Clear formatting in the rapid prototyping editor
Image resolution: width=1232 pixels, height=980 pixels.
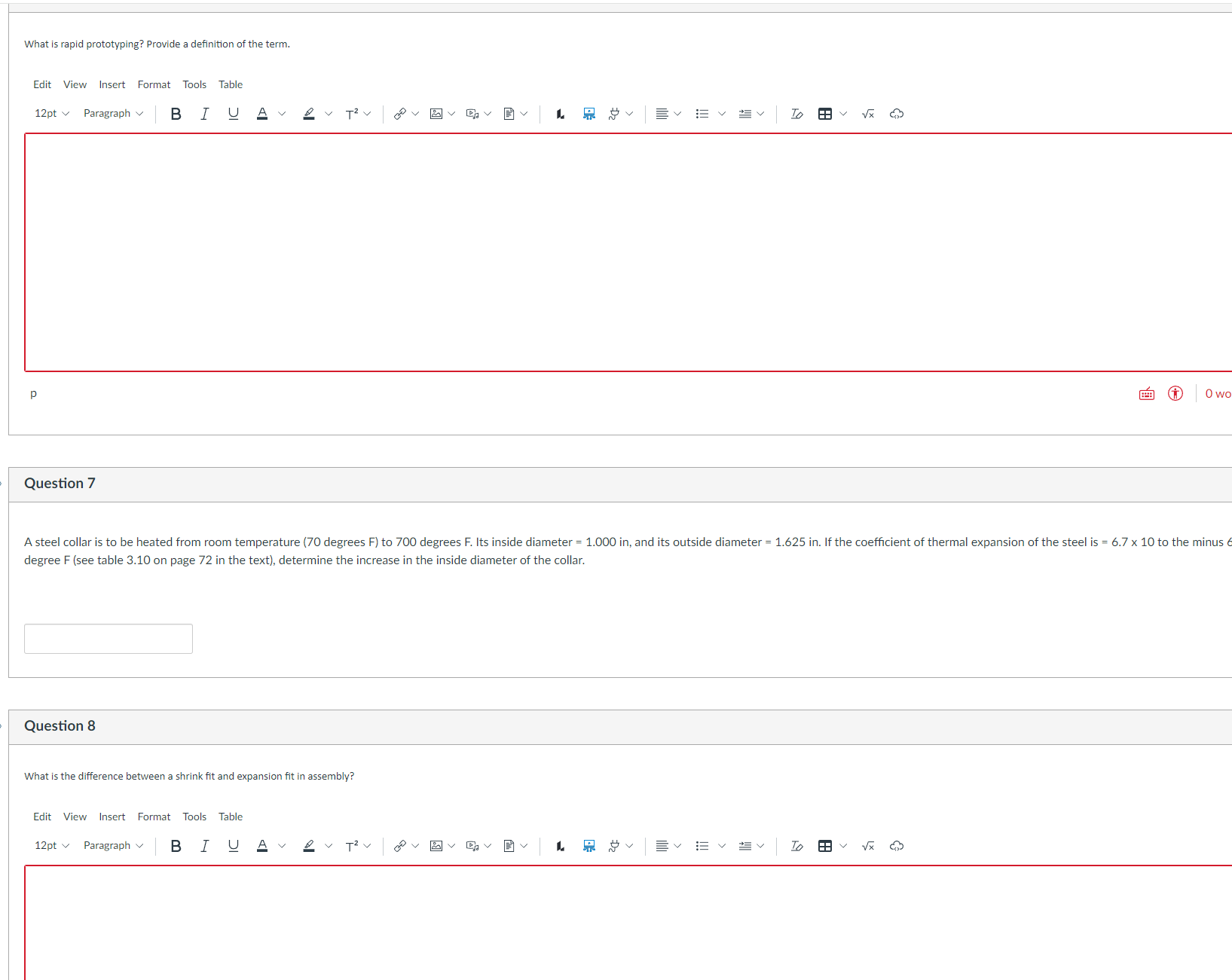[x=796, y=114]
